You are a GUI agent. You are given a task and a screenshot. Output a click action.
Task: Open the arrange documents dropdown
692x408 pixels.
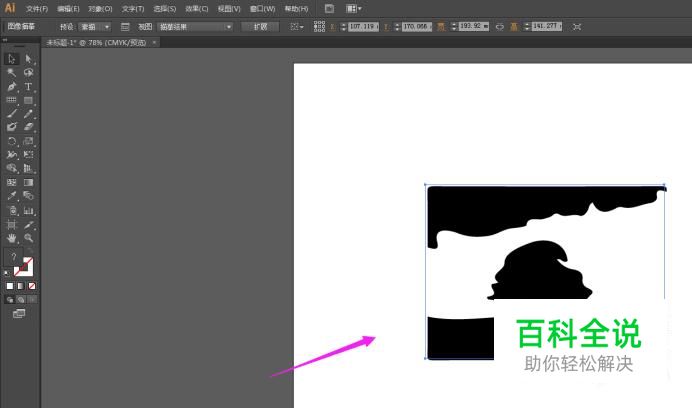coord(353,8)
